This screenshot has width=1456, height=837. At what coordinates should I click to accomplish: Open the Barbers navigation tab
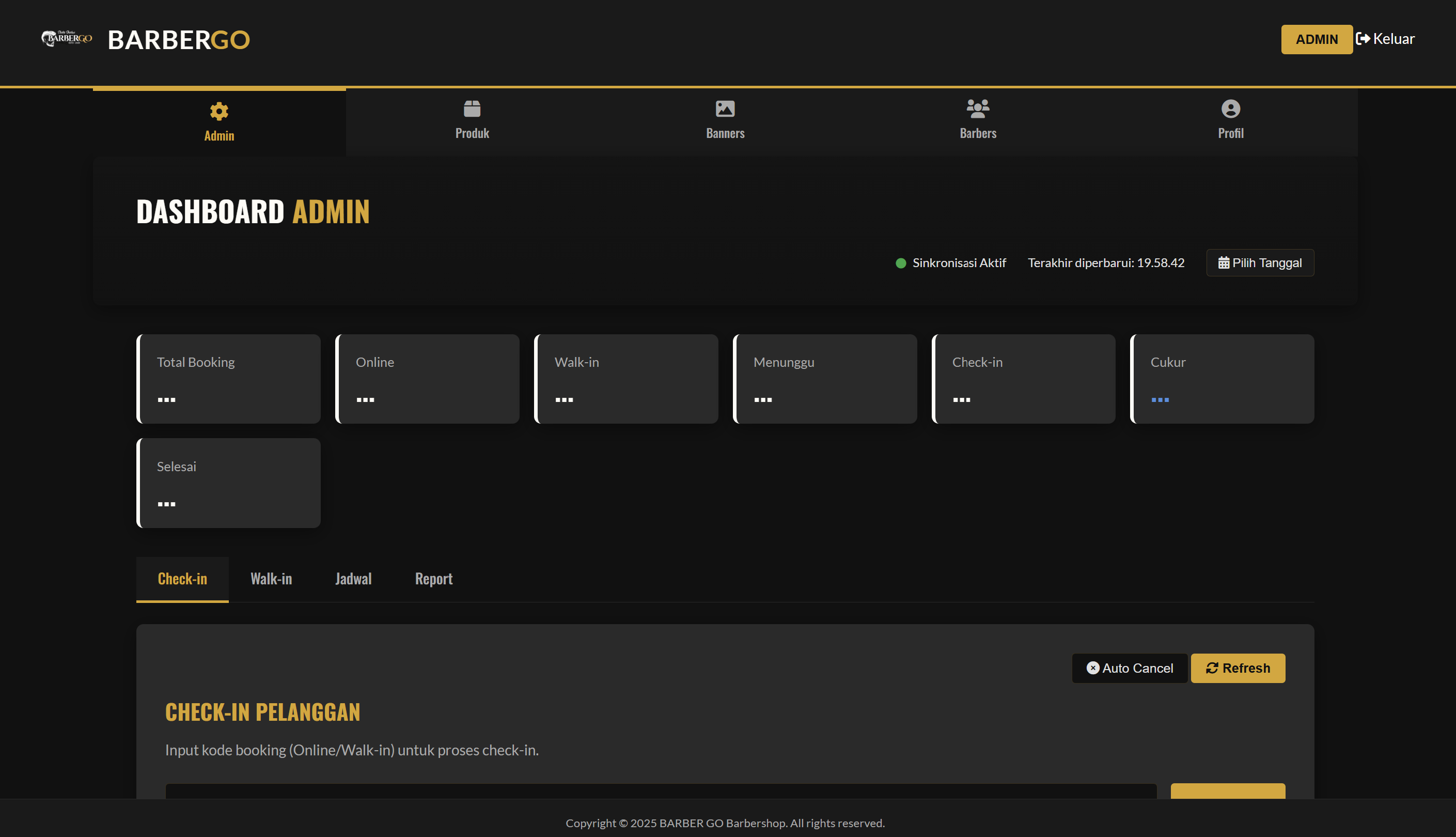point(978,121)
